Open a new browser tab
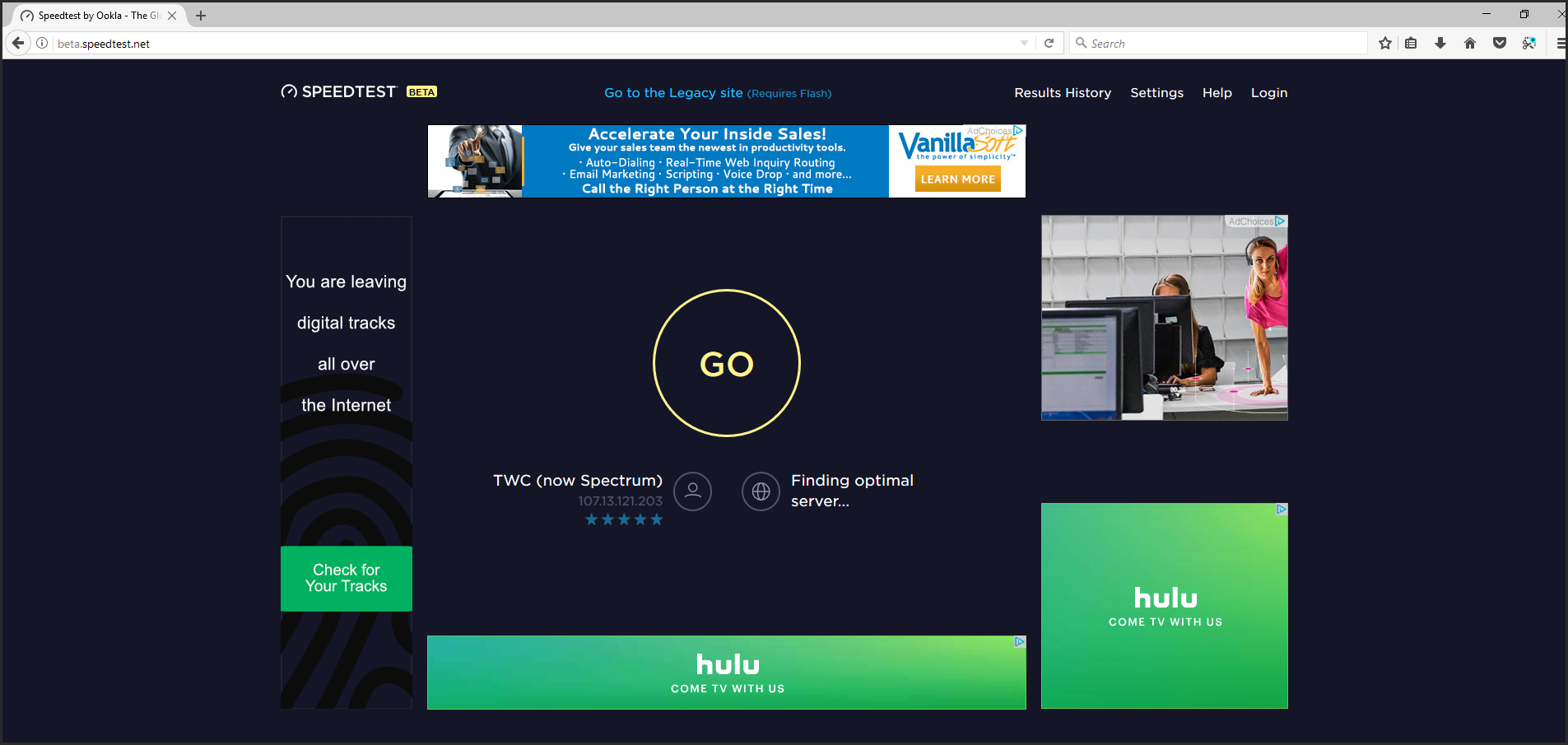Image resolution: width=1568 pixels, height=745 pixels. point(201,16)
